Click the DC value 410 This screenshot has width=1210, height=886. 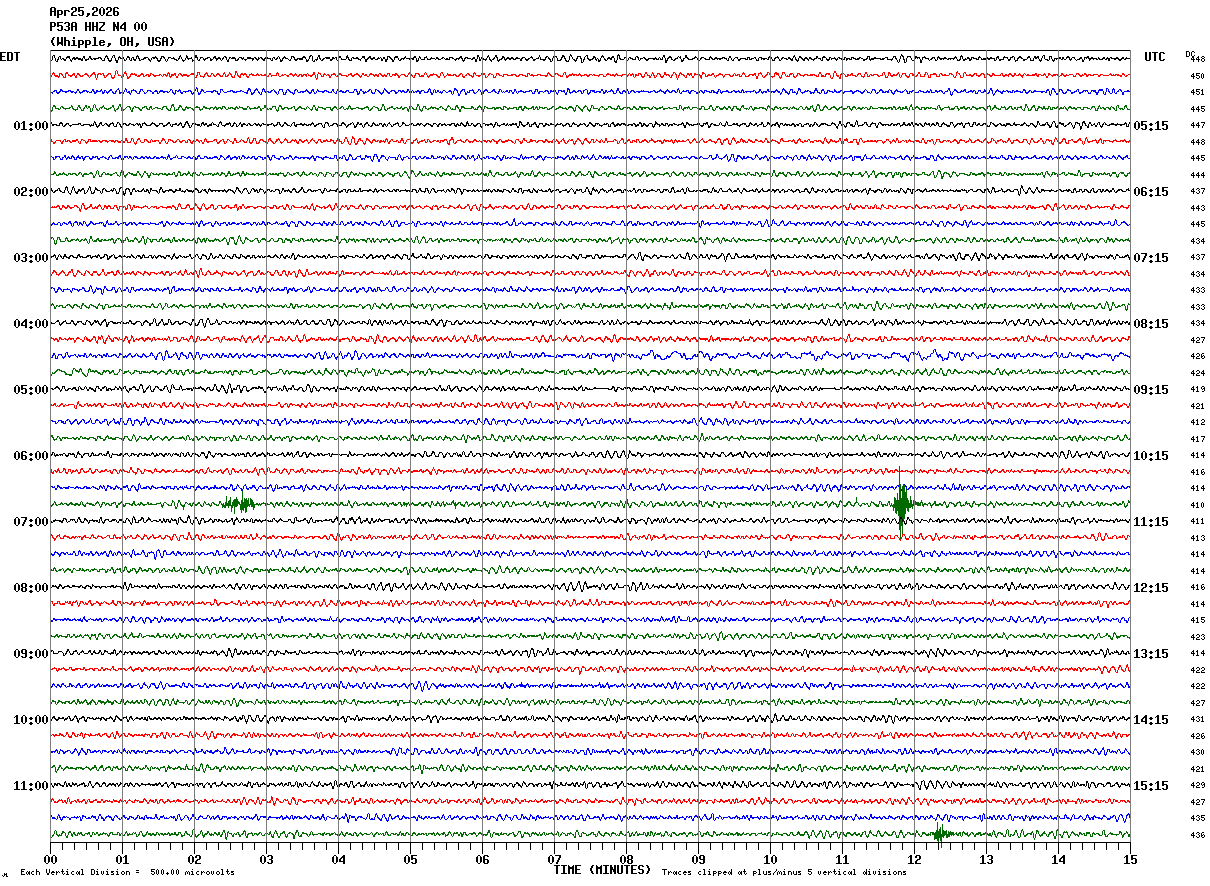1197,505
